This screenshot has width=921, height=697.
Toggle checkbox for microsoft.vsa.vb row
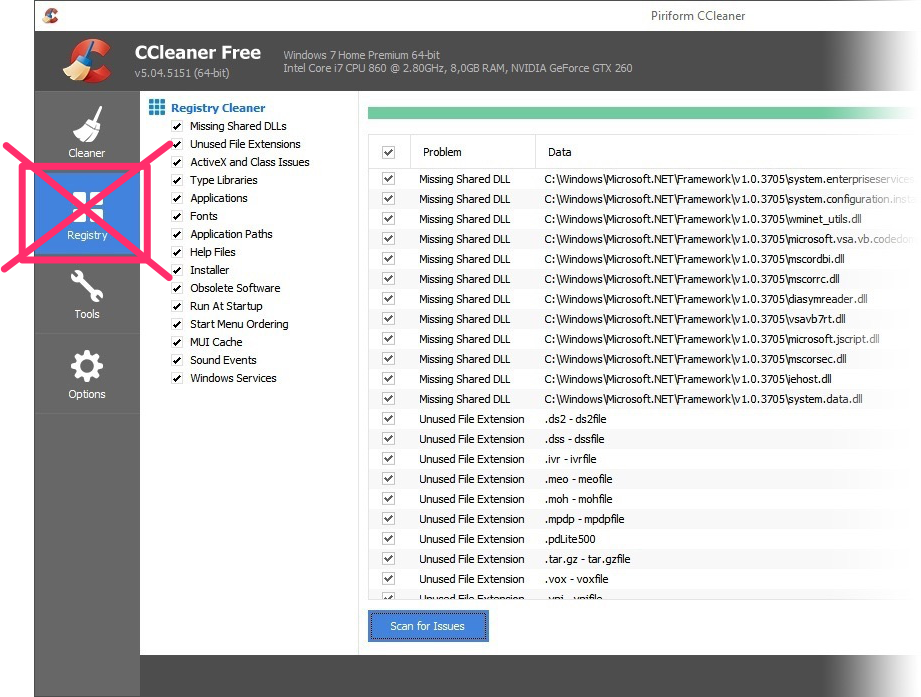(x=388, y=238)
